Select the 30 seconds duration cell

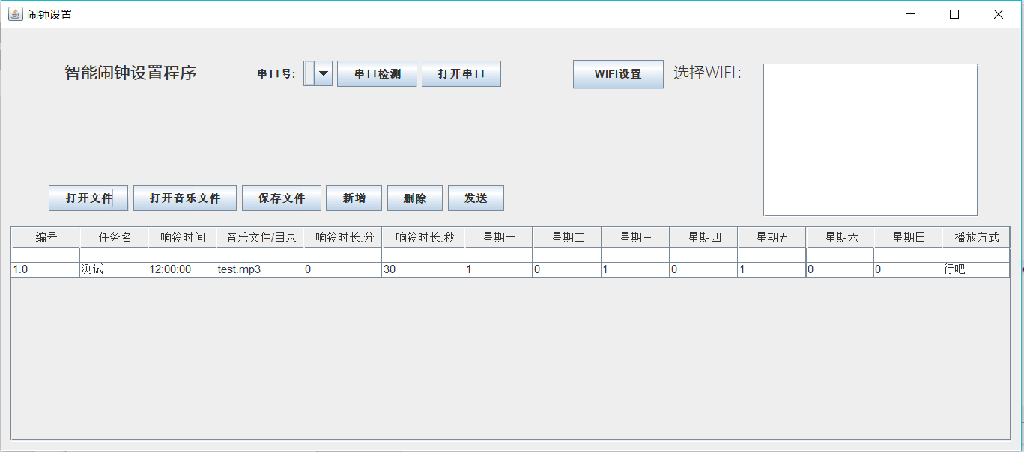tap(424, 269)
